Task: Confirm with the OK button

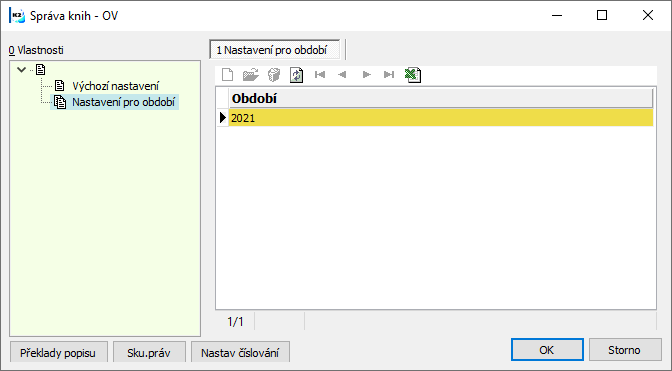Action: 547,350
